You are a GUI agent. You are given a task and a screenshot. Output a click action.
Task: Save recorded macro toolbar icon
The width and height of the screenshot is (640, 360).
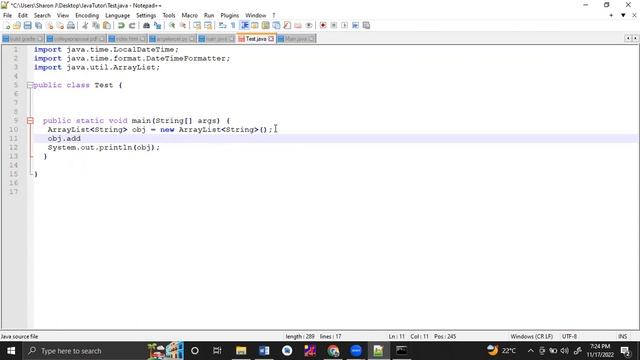coord(367,25)
